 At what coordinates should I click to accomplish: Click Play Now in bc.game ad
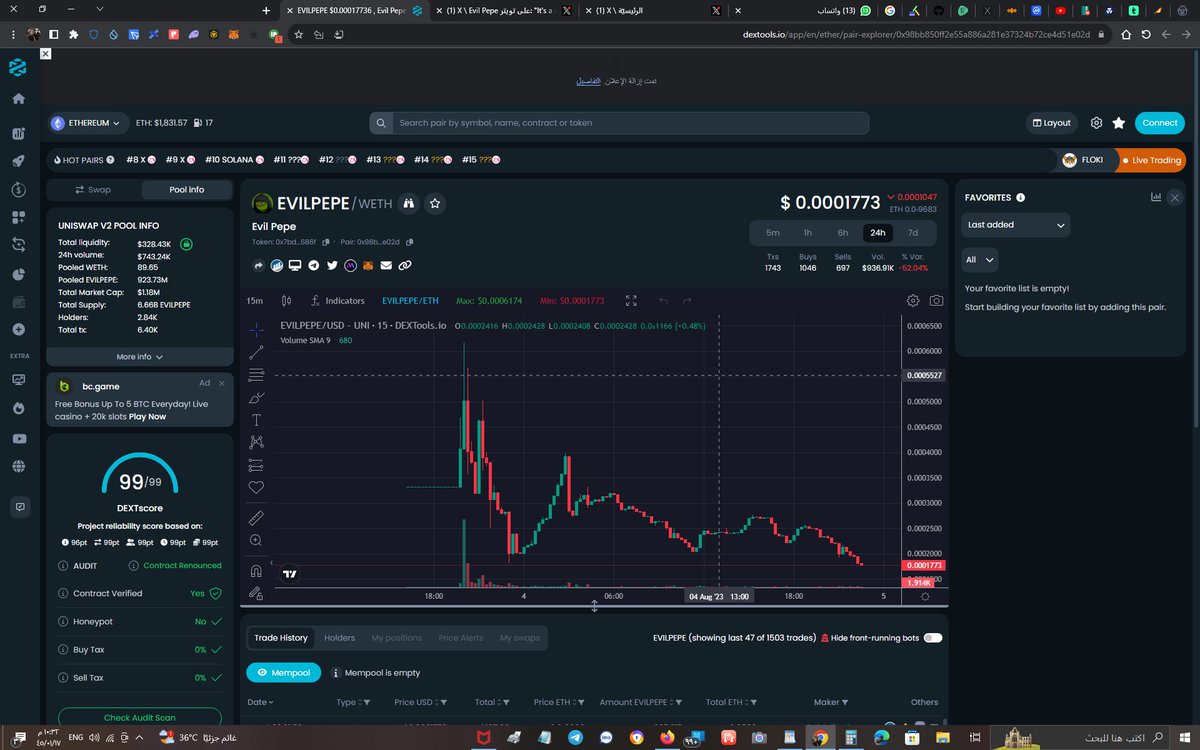click(x=147, y=416)
